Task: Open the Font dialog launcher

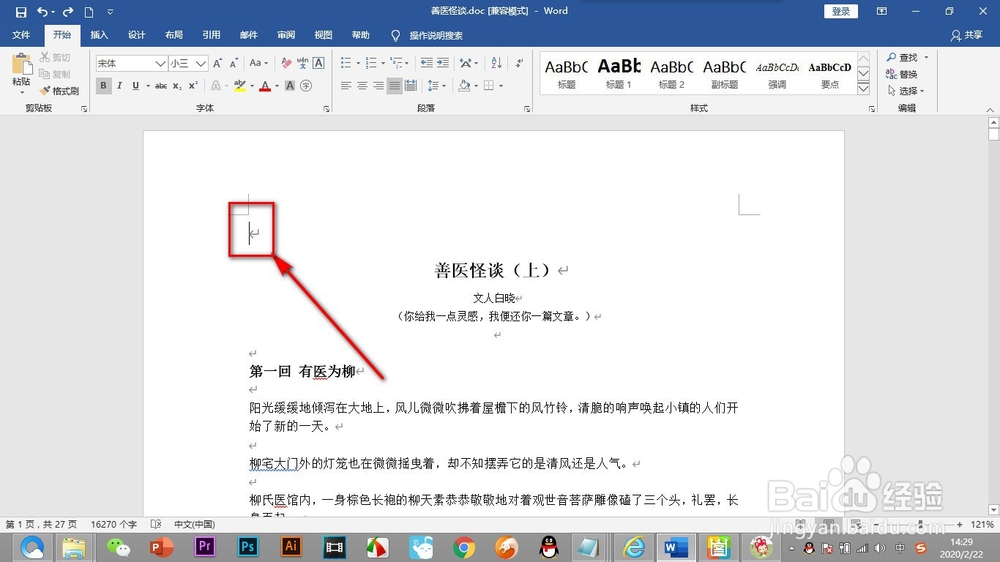Action: [326, 109]
